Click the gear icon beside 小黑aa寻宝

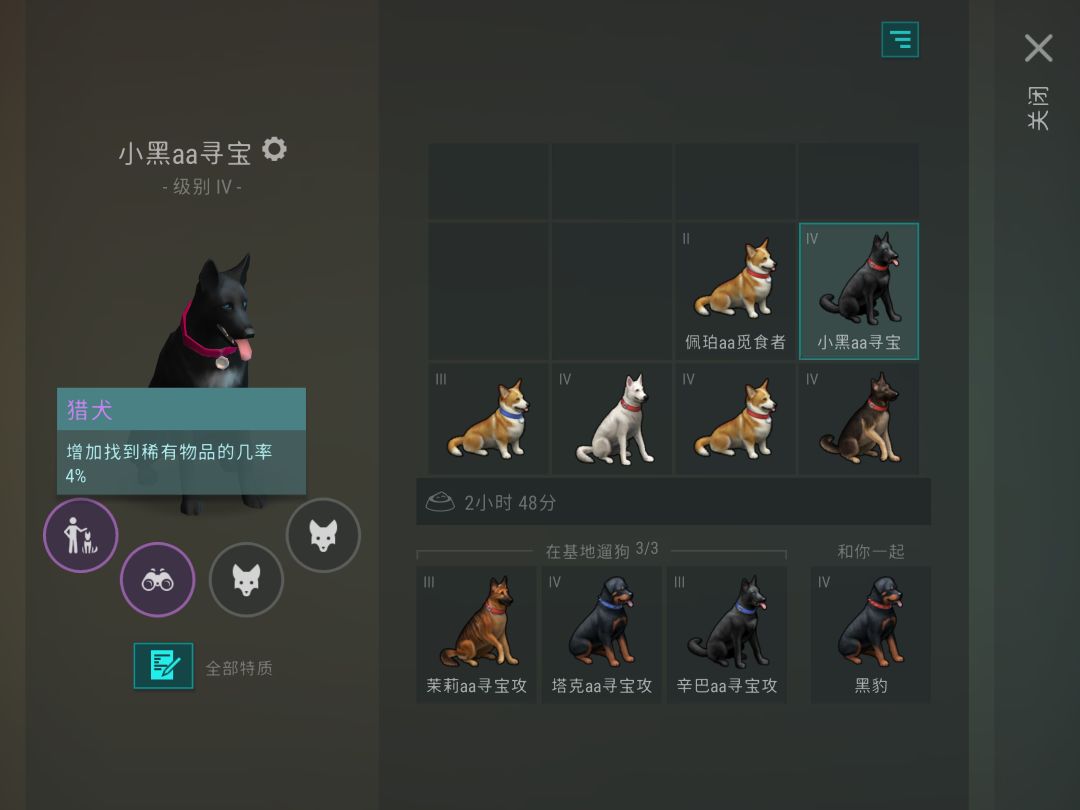tap(274, 149)
